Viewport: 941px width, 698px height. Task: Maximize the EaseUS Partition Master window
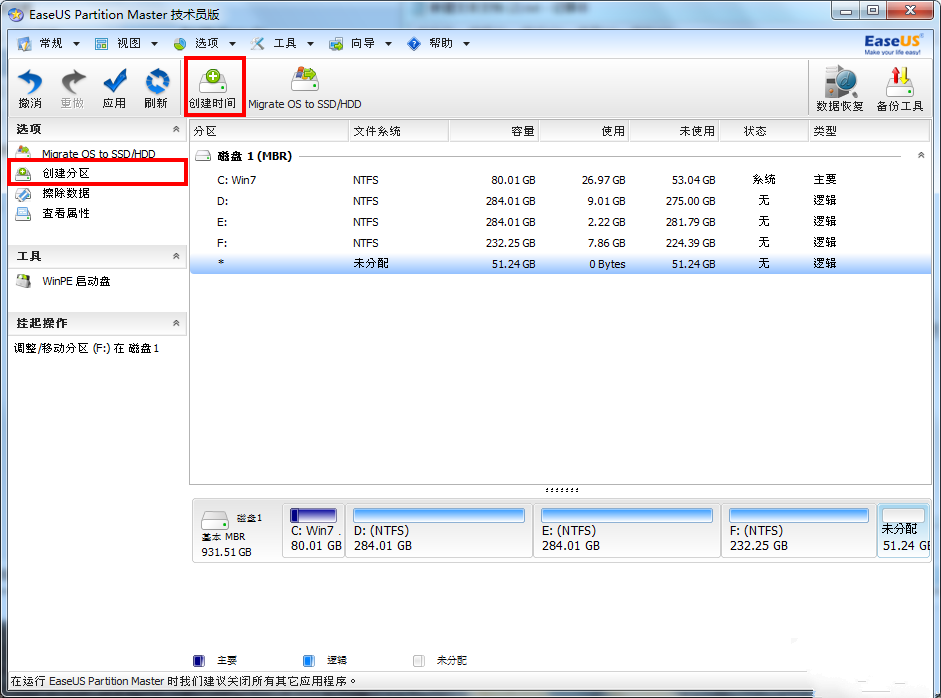coord(873,11)
